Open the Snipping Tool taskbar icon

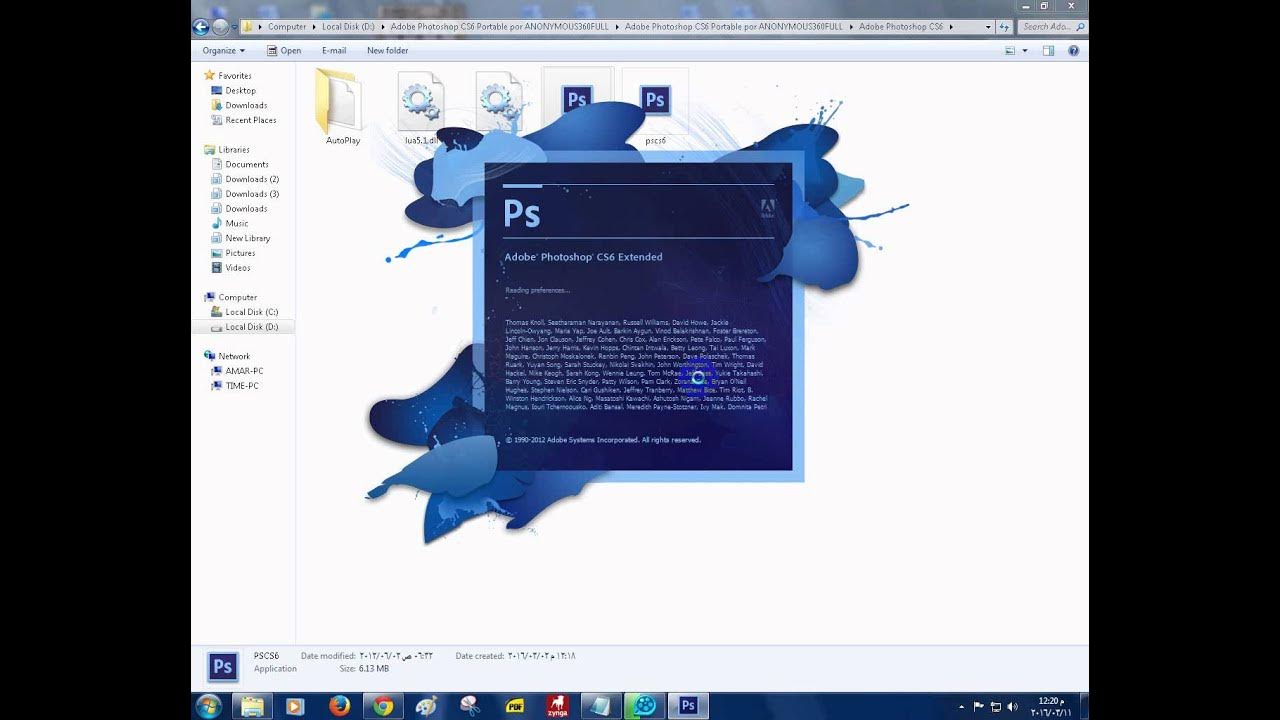coord(470,706)
